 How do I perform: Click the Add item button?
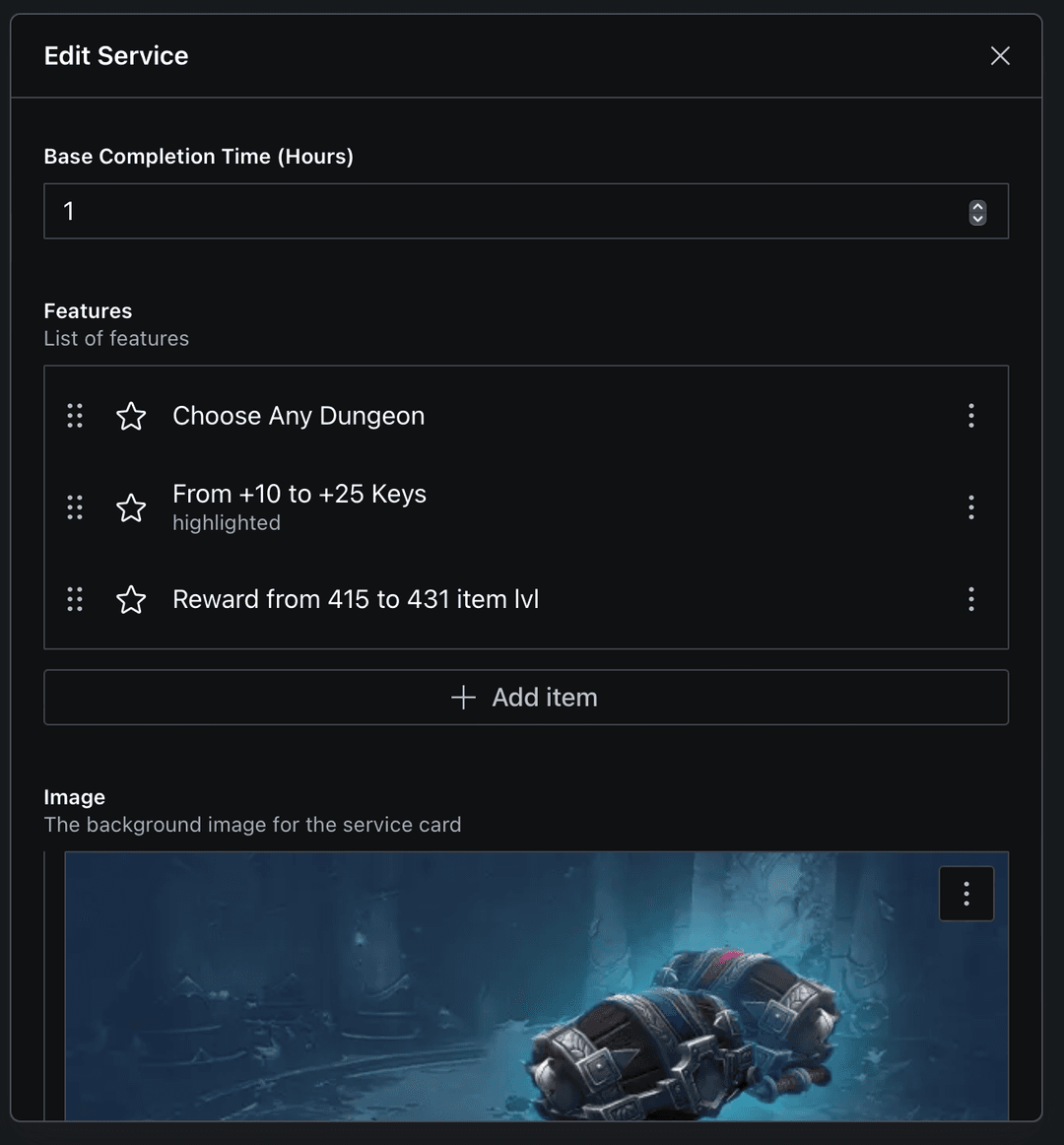click(x=526, y=698)
